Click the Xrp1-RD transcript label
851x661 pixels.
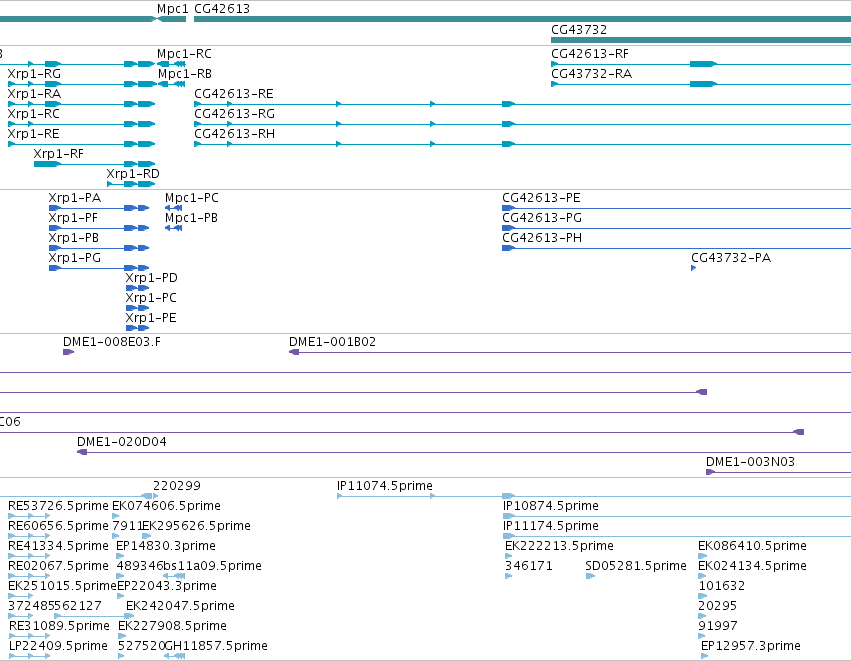133,174
